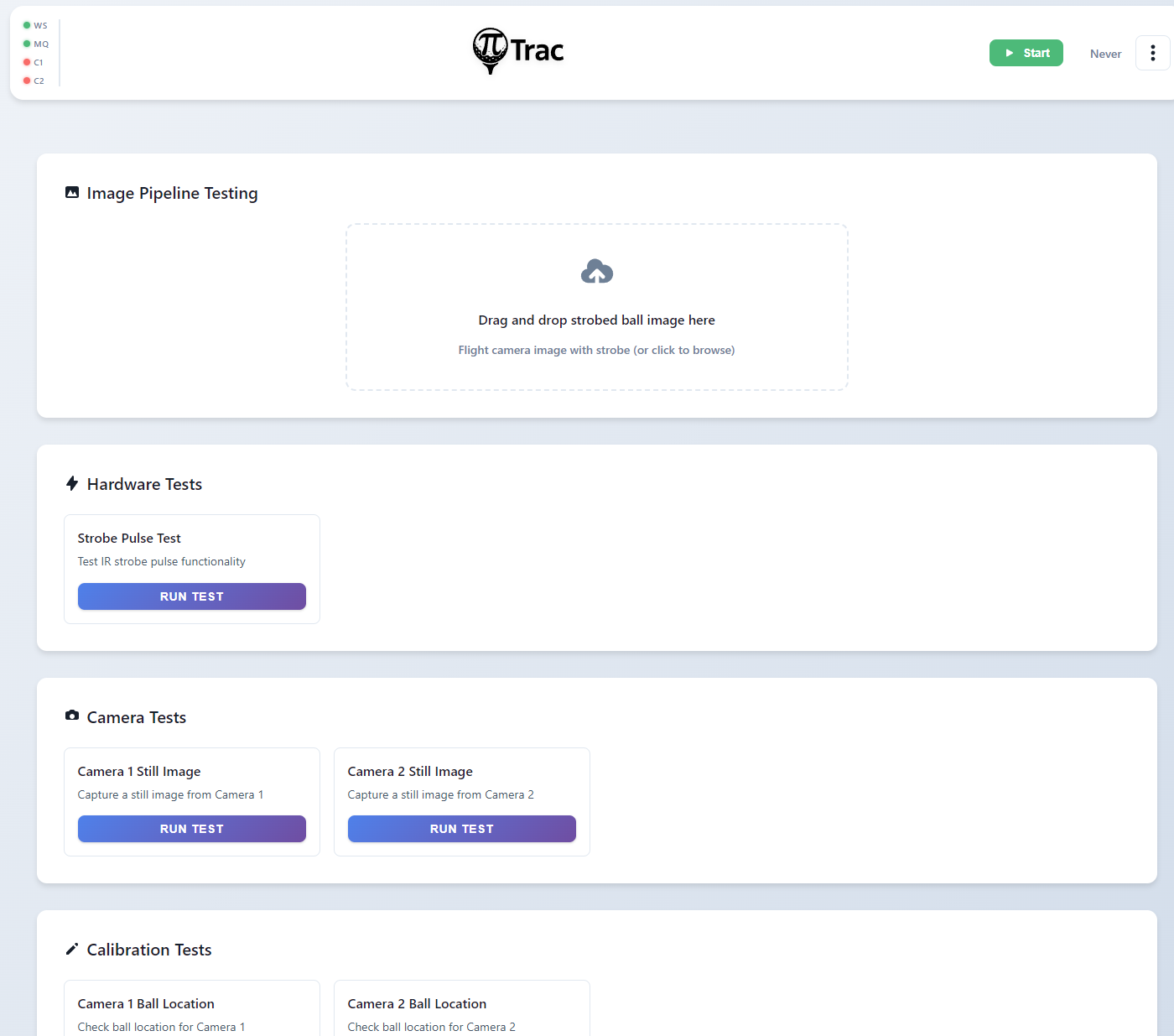Click the 'Never' status text

tap(1105, 54)
